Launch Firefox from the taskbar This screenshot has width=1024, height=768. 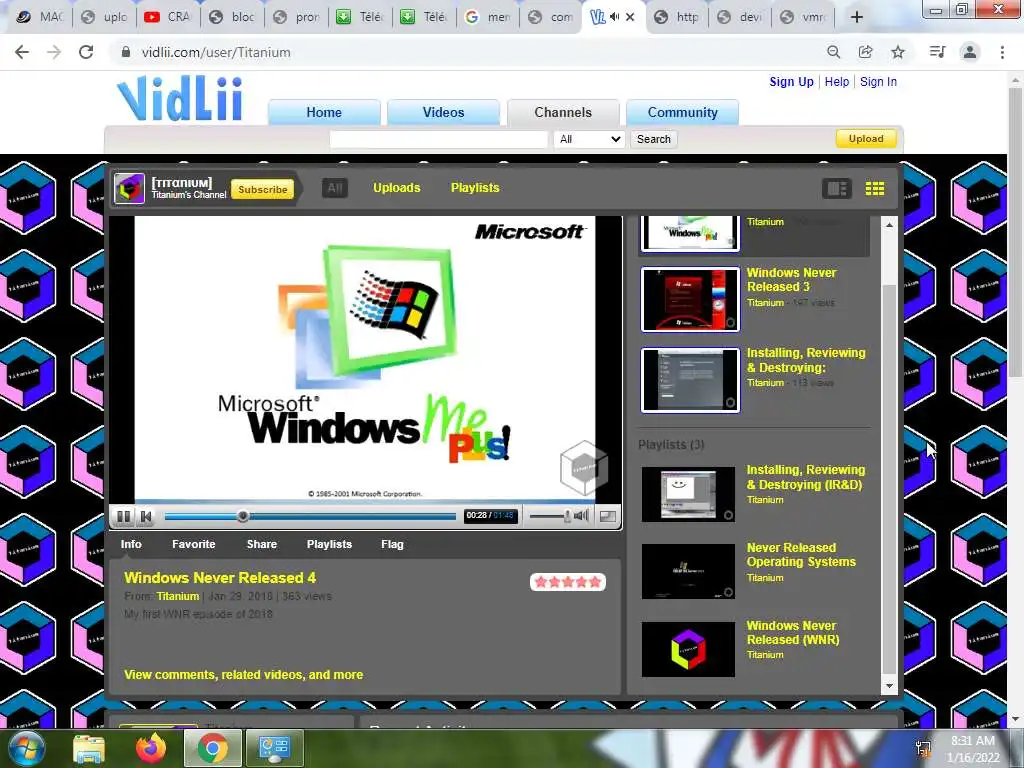pos(151,748)
